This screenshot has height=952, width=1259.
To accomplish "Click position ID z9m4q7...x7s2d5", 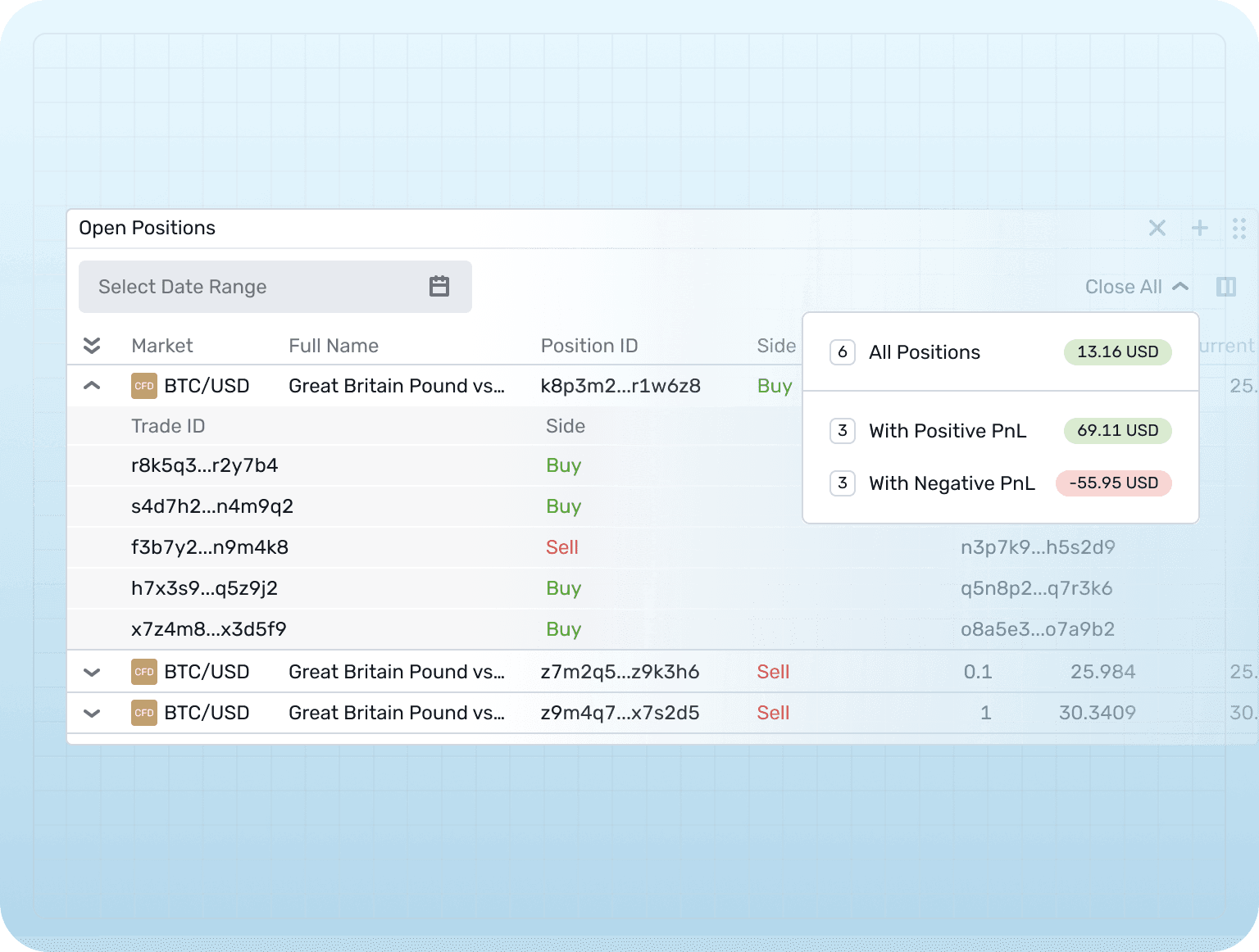I will (620, 713).
